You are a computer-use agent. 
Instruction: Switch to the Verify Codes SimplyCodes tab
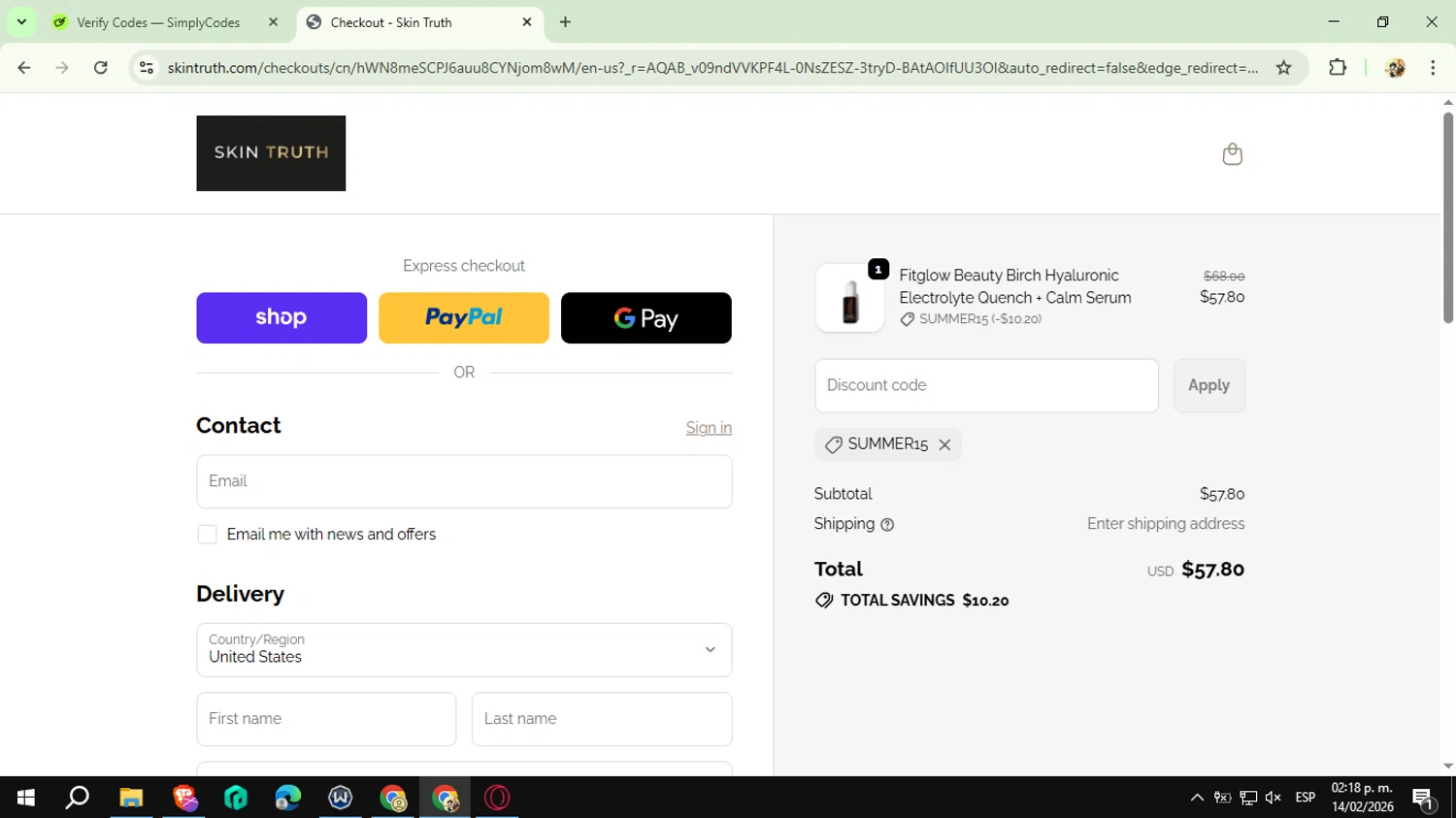(x=158, y=22)
